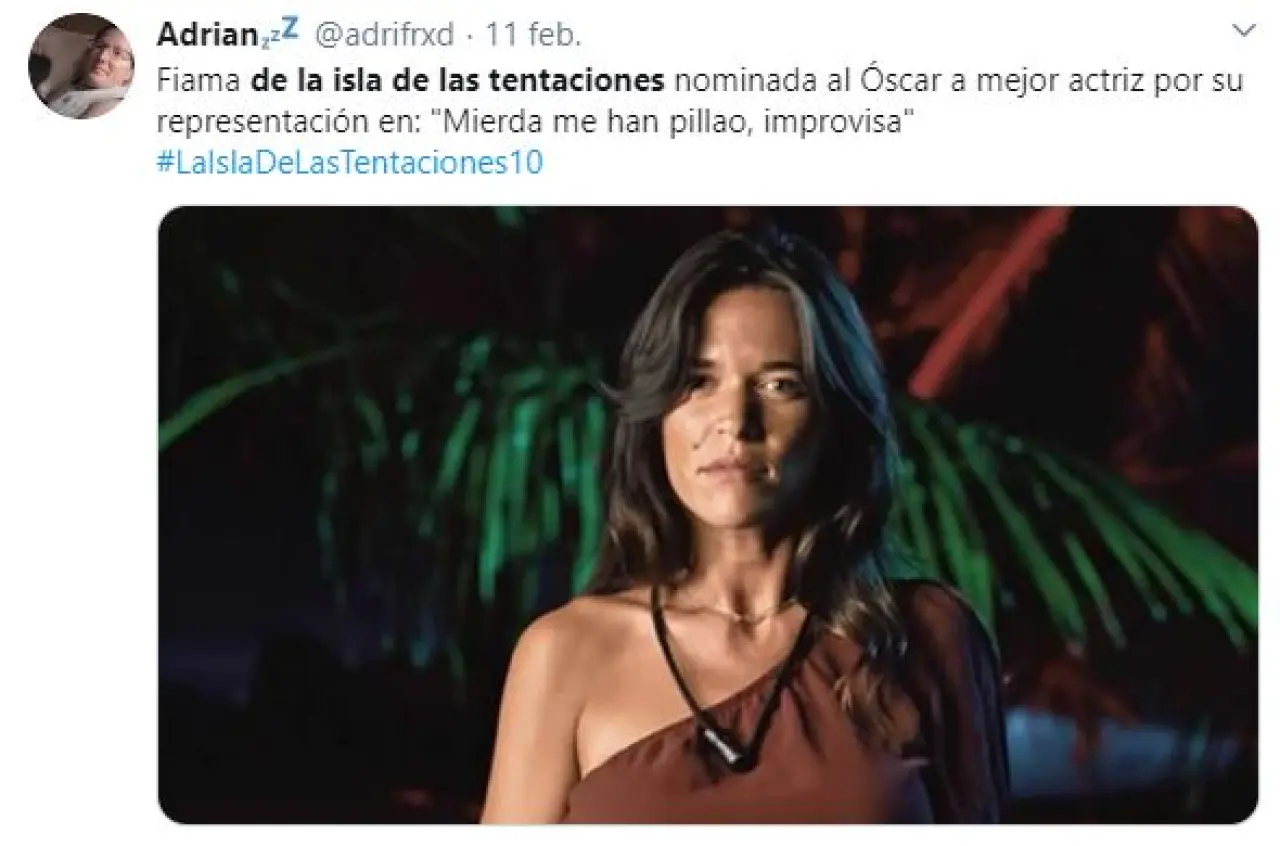Open Adrian's round profile avatar

click(x=80, y=66)
